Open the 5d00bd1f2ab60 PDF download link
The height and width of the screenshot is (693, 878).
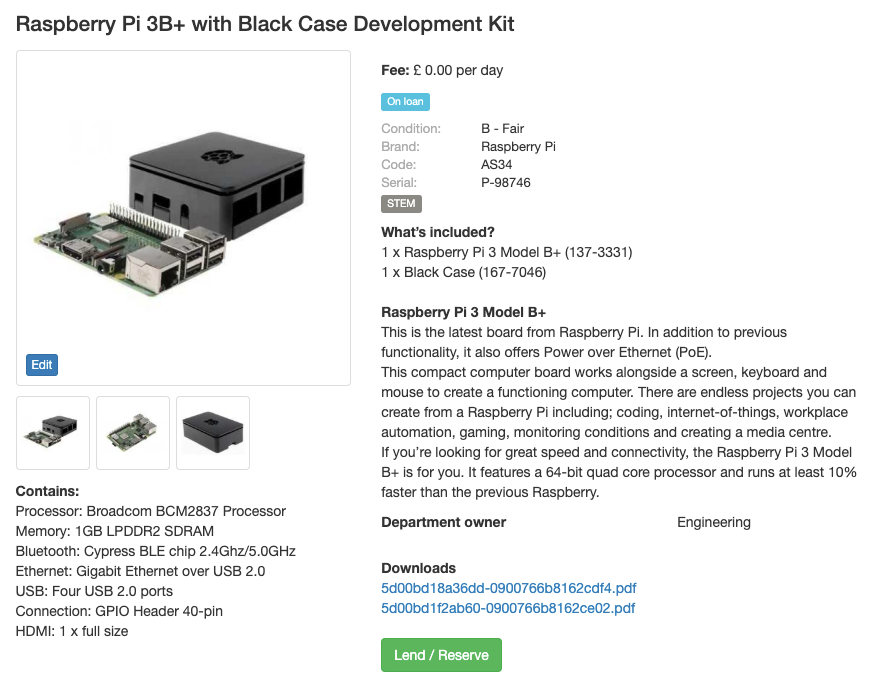point(508,608)
